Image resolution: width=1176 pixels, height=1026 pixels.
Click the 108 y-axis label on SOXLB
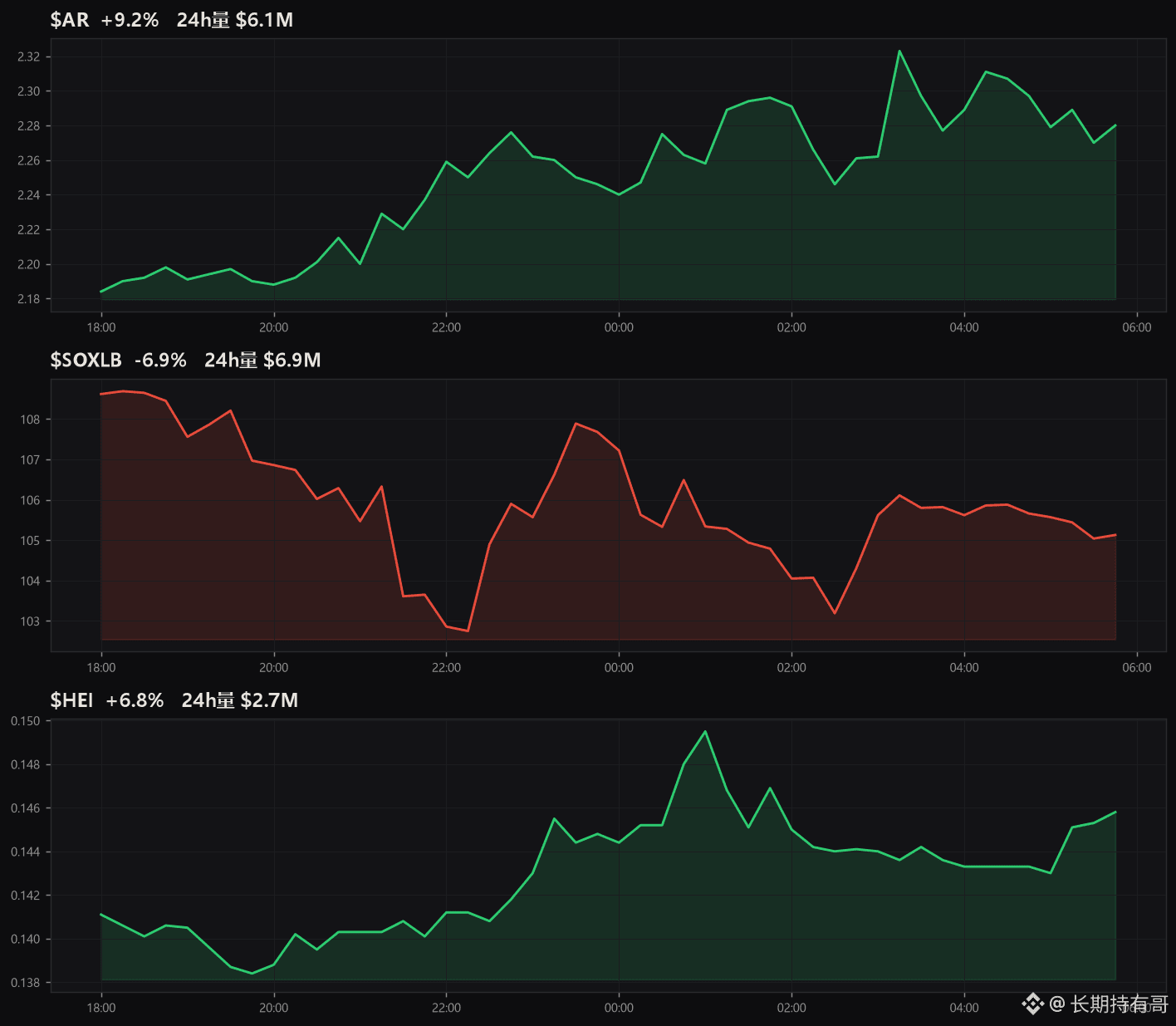tap(30, 420)
